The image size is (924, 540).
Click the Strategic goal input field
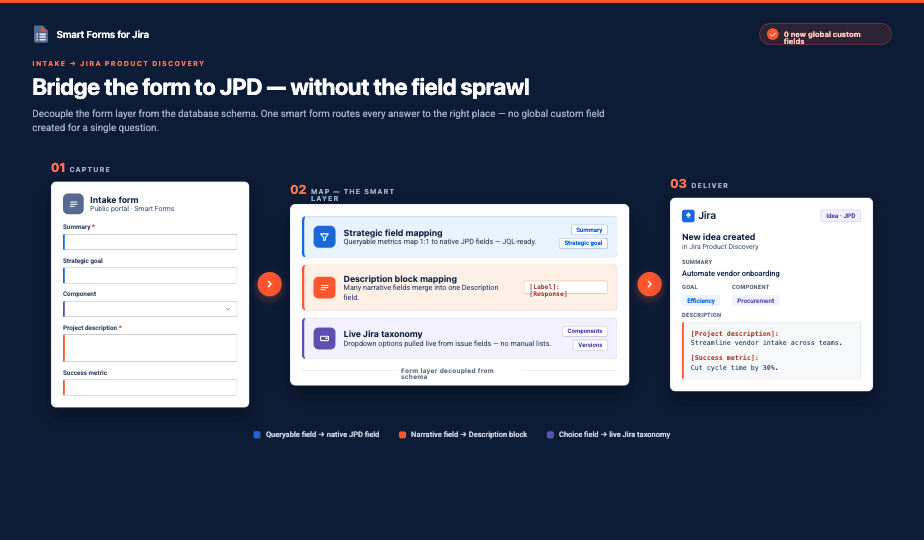pyautogui.click(x=150, y=275)
